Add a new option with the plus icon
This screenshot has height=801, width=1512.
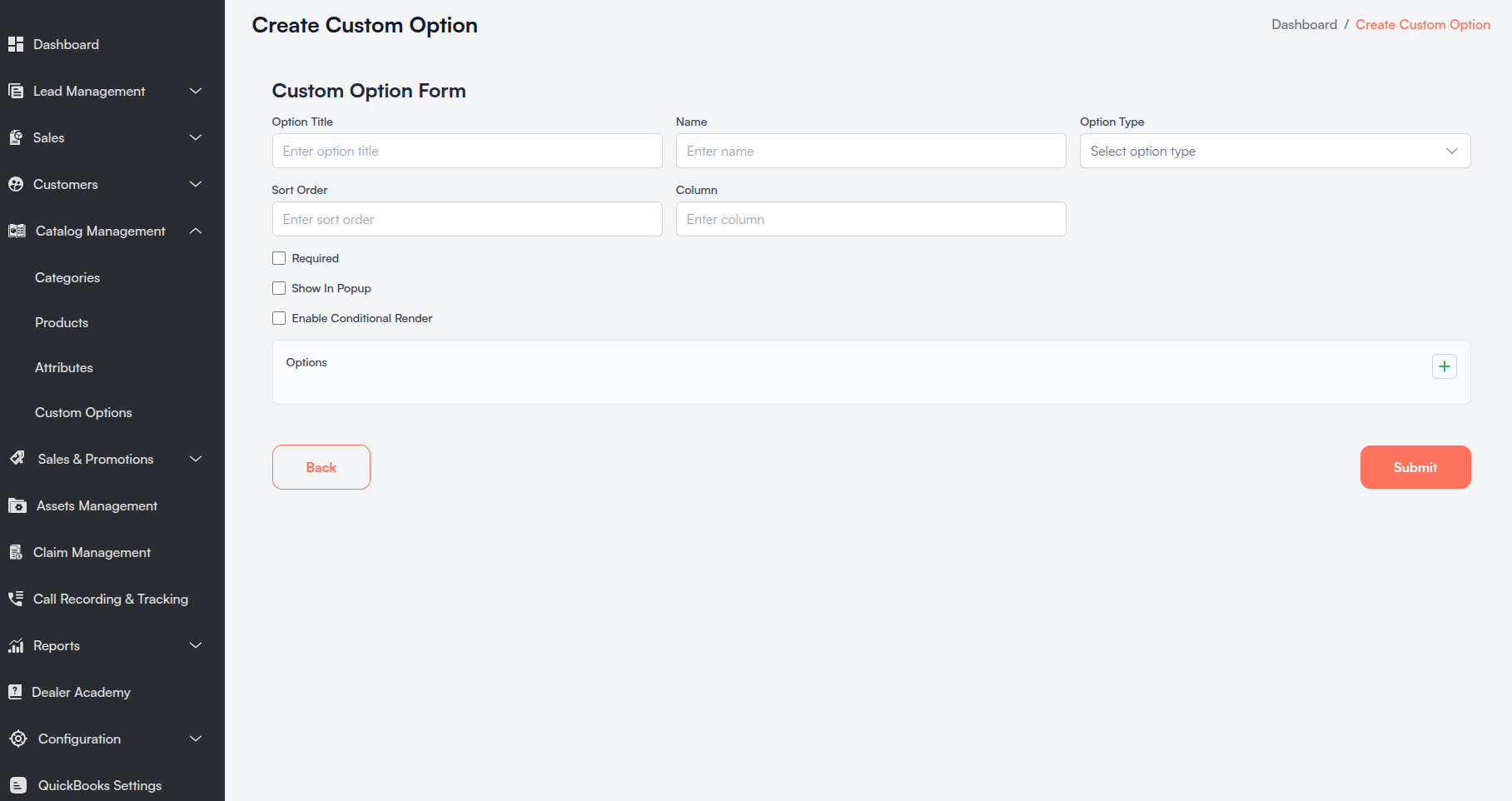(1445, 366)
